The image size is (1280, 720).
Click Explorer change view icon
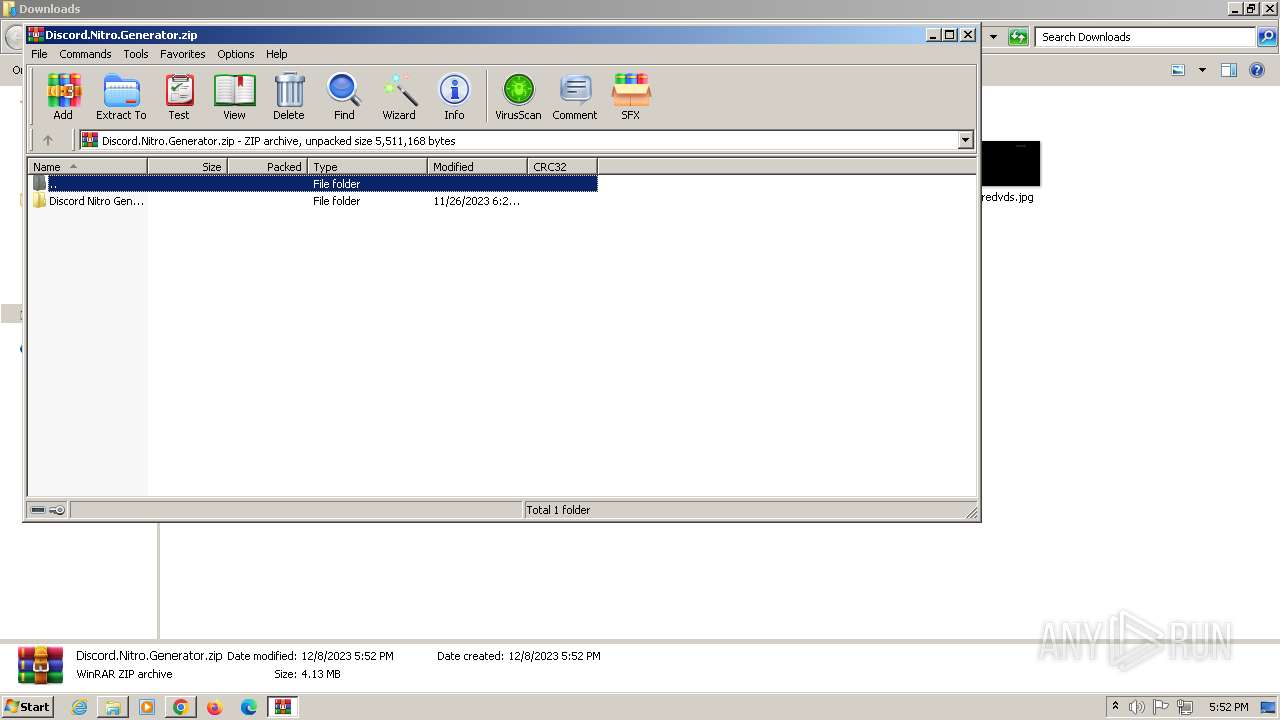pos(1178,70)
